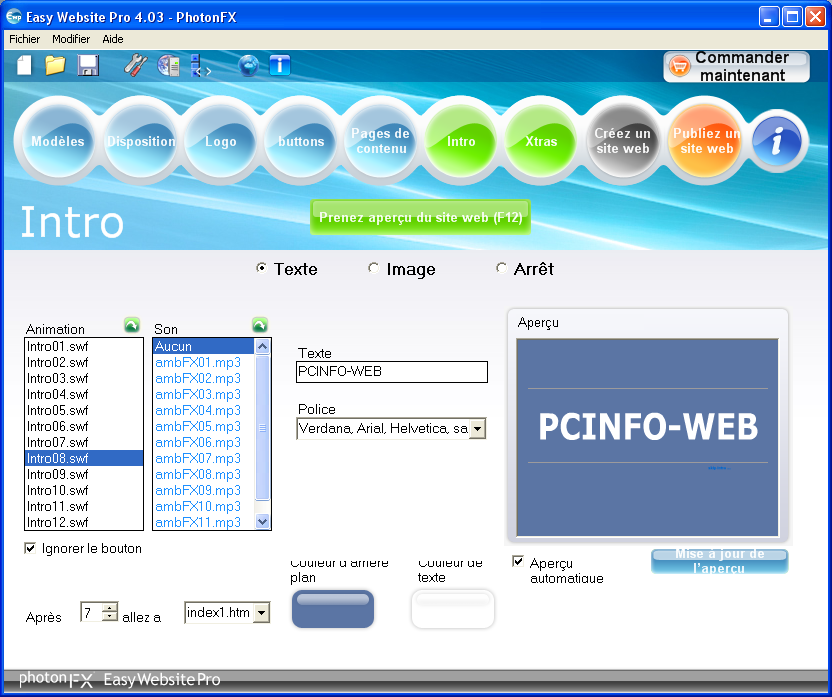Go to the Modèles step bubble
Screen dimensions: 832x697
(x=58, y=141)
